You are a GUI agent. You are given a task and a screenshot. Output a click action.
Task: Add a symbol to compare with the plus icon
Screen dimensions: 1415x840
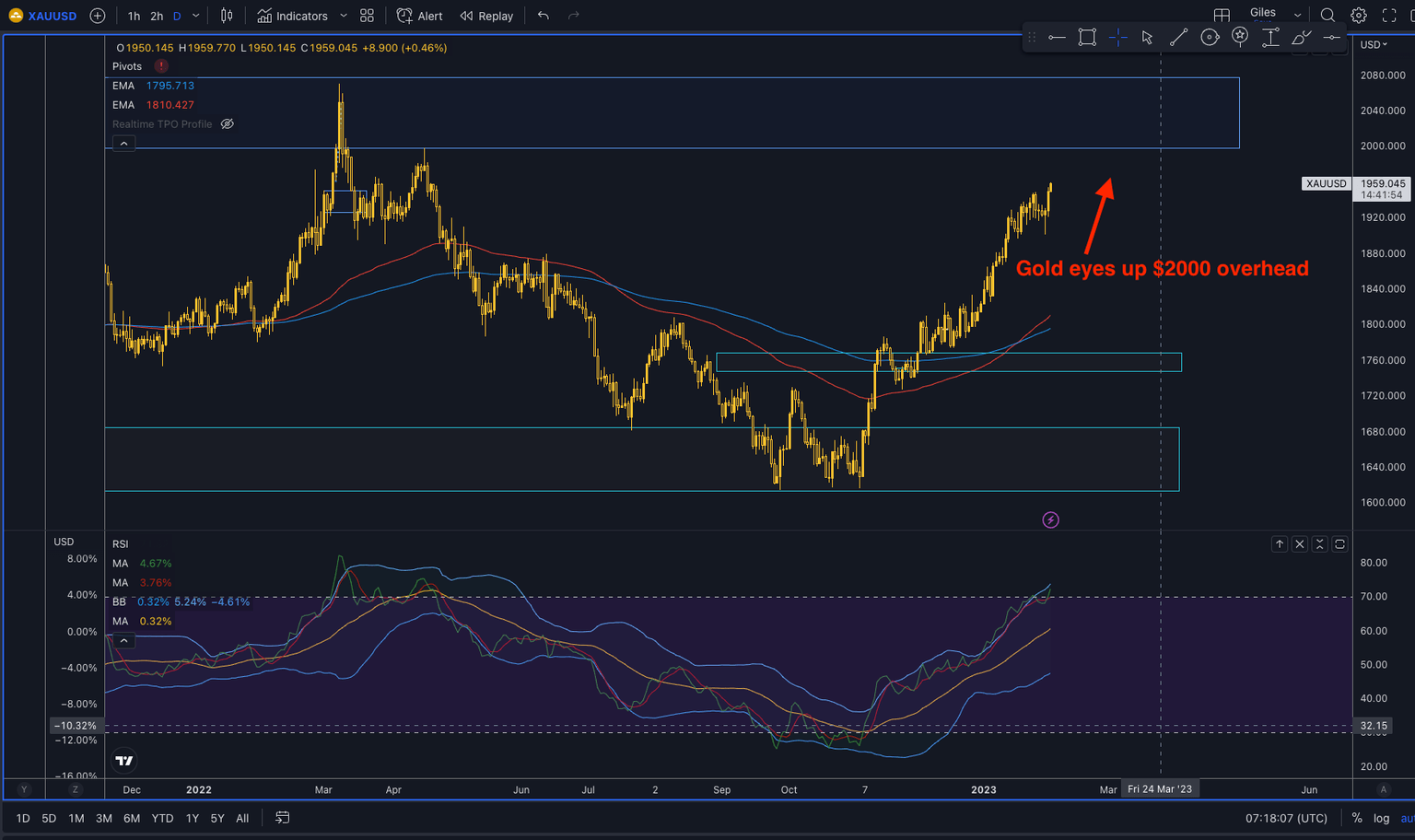click(x=98, y=16)
